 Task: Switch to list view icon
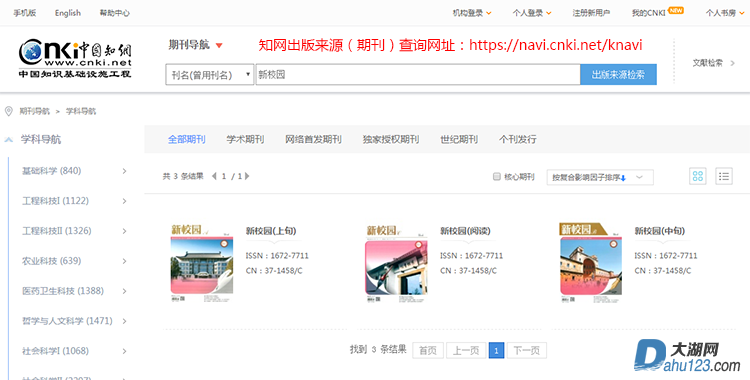click(x=724, y=176)
